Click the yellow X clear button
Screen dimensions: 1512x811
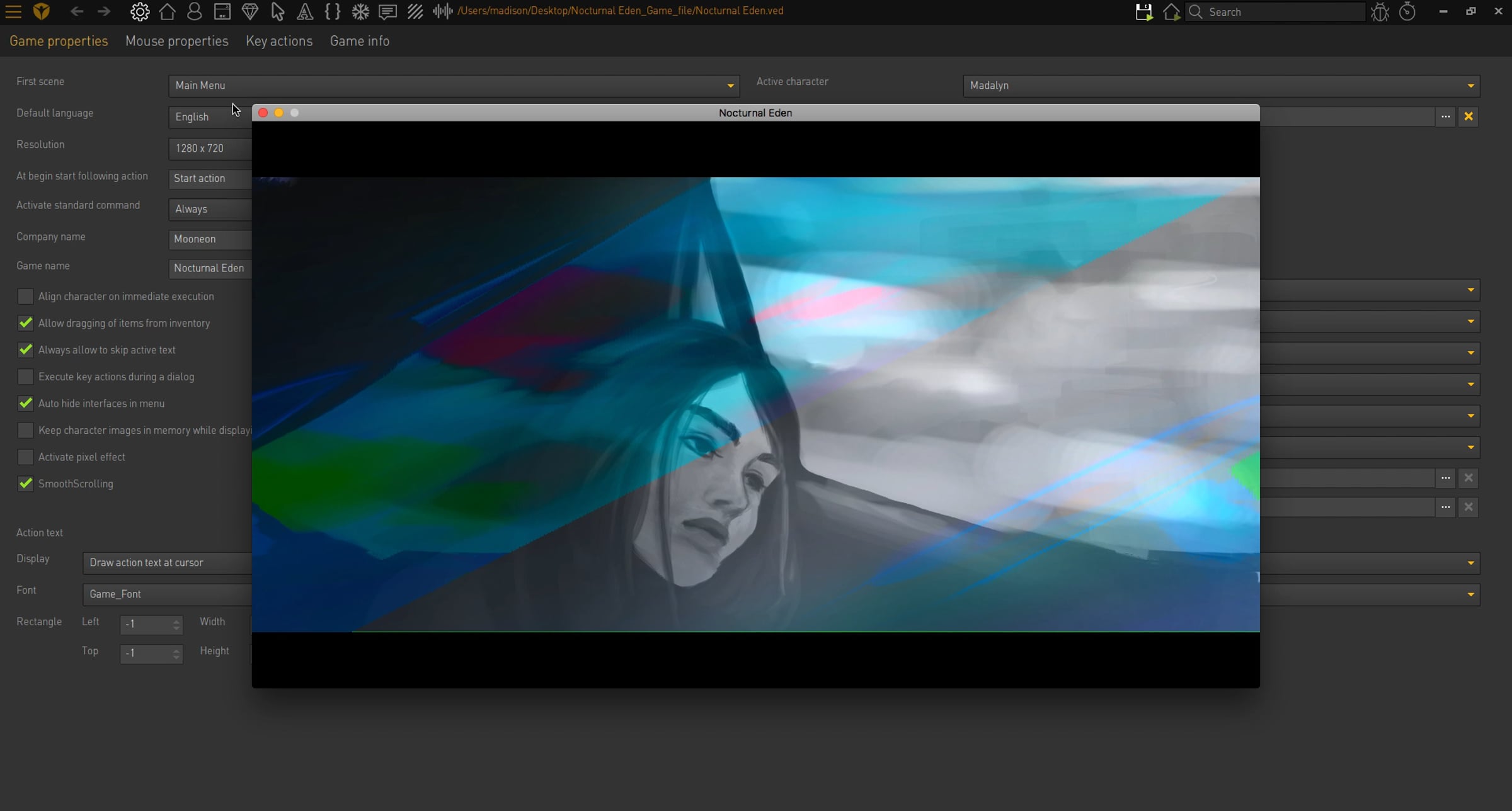1469,116
